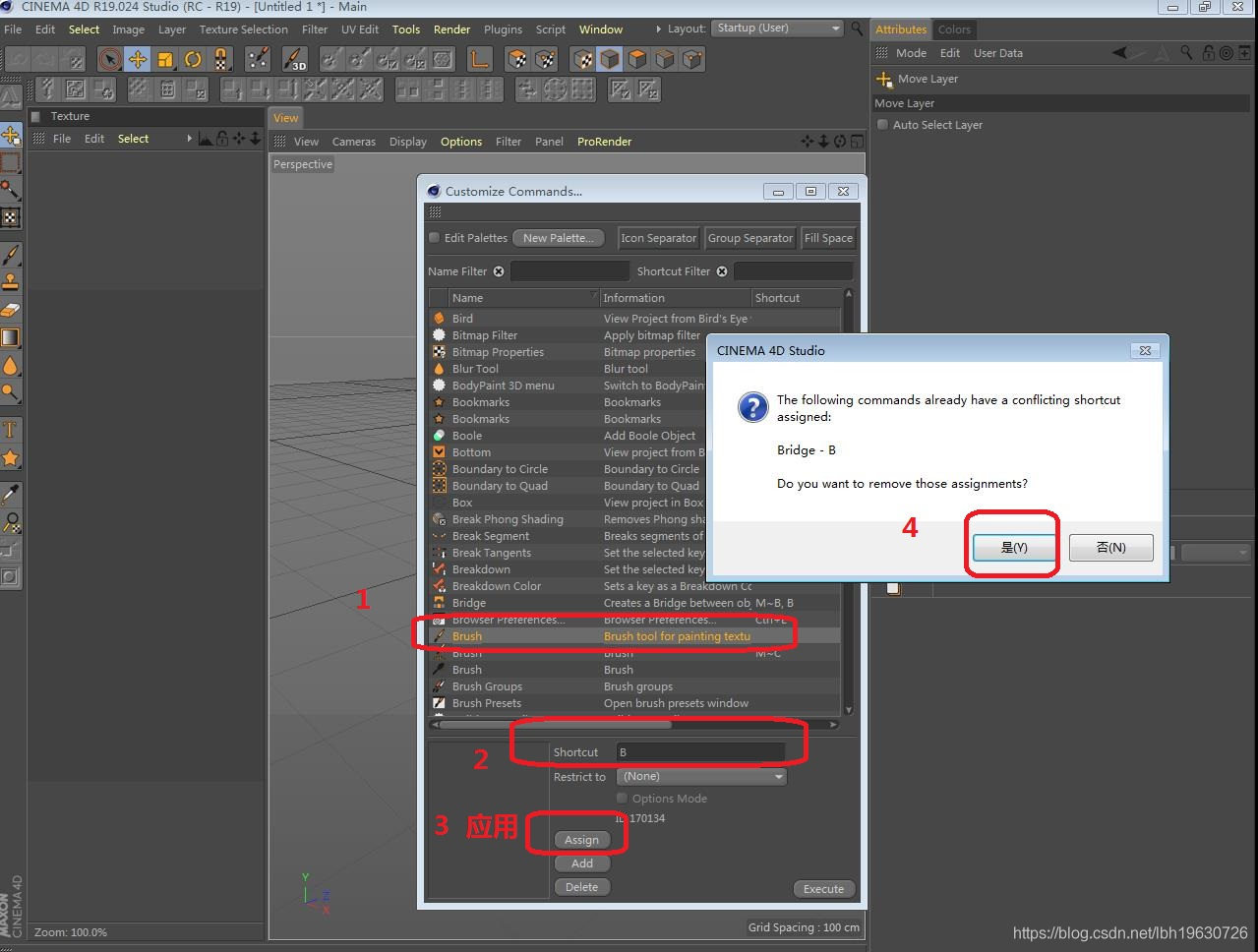Activate the Move tool in top toolbar
1258x952 pixels.
(x=138, y=60)
